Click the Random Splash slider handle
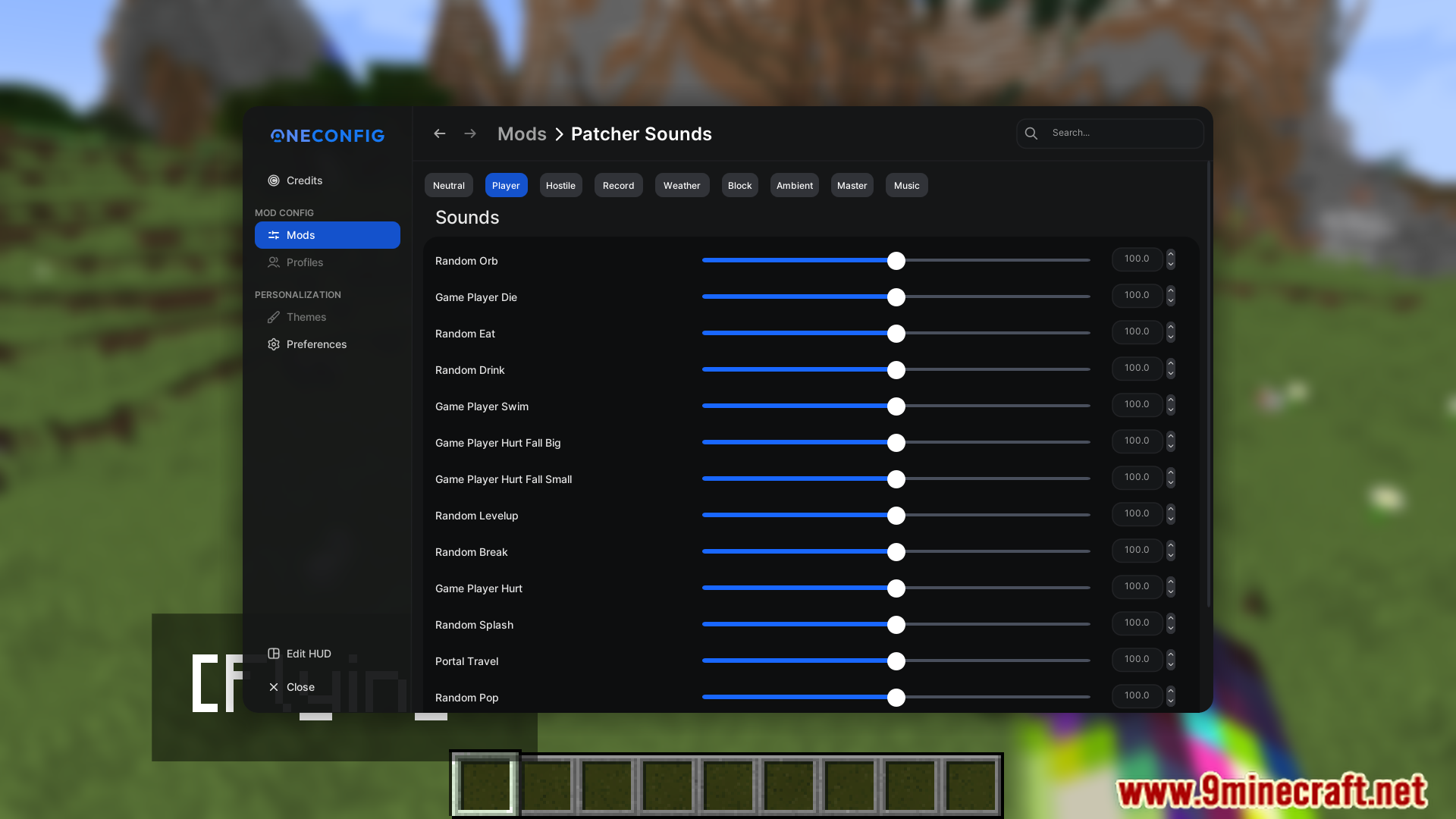 (896, 625)
